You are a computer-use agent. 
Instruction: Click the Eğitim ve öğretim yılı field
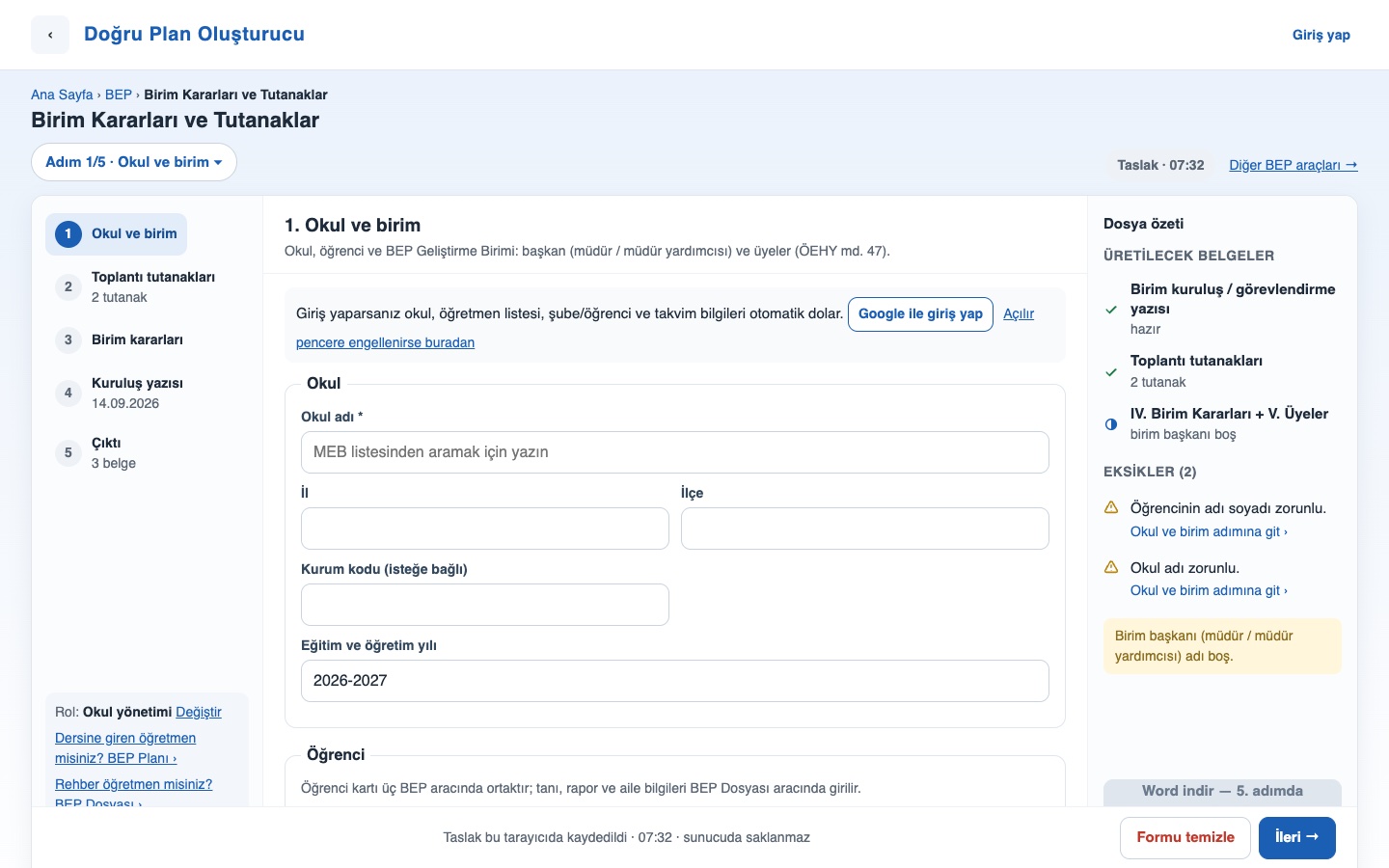pyautogui.click(x=675, y=681)
